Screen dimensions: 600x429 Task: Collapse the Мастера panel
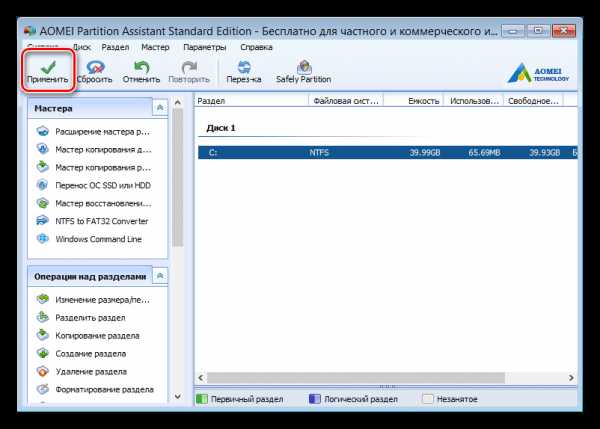tap(160, 108)
